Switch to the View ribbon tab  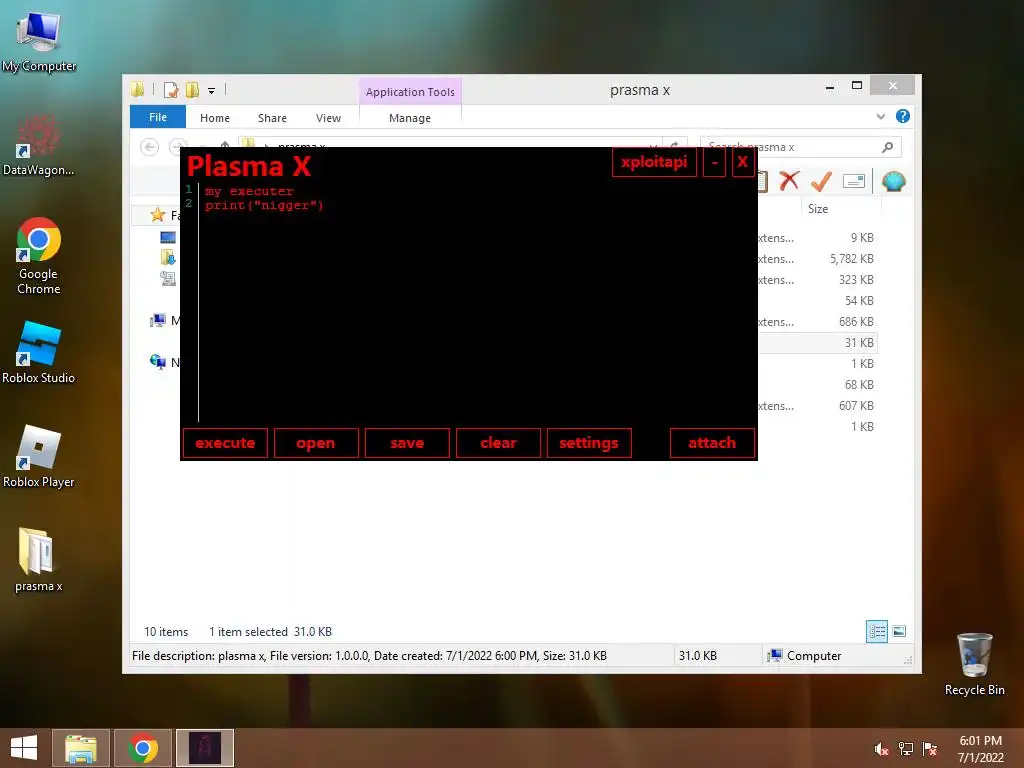(x=328, y=118)
